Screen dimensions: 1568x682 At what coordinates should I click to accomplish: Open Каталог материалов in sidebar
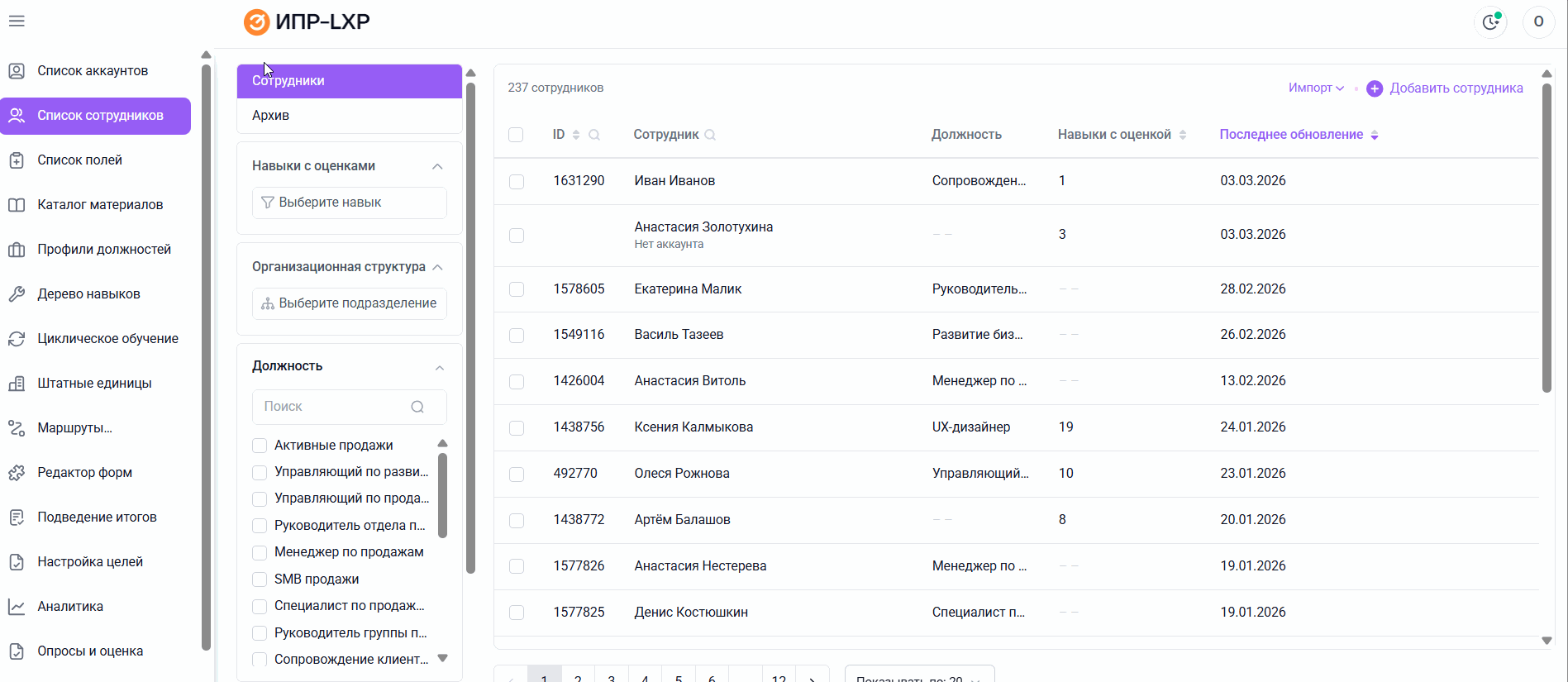[99, 205]
